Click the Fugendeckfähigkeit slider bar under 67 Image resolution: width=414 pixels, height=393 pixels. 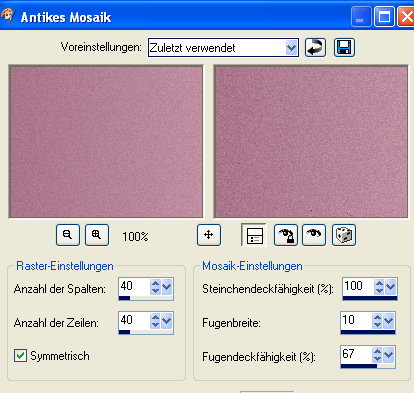tap(368, 366)
